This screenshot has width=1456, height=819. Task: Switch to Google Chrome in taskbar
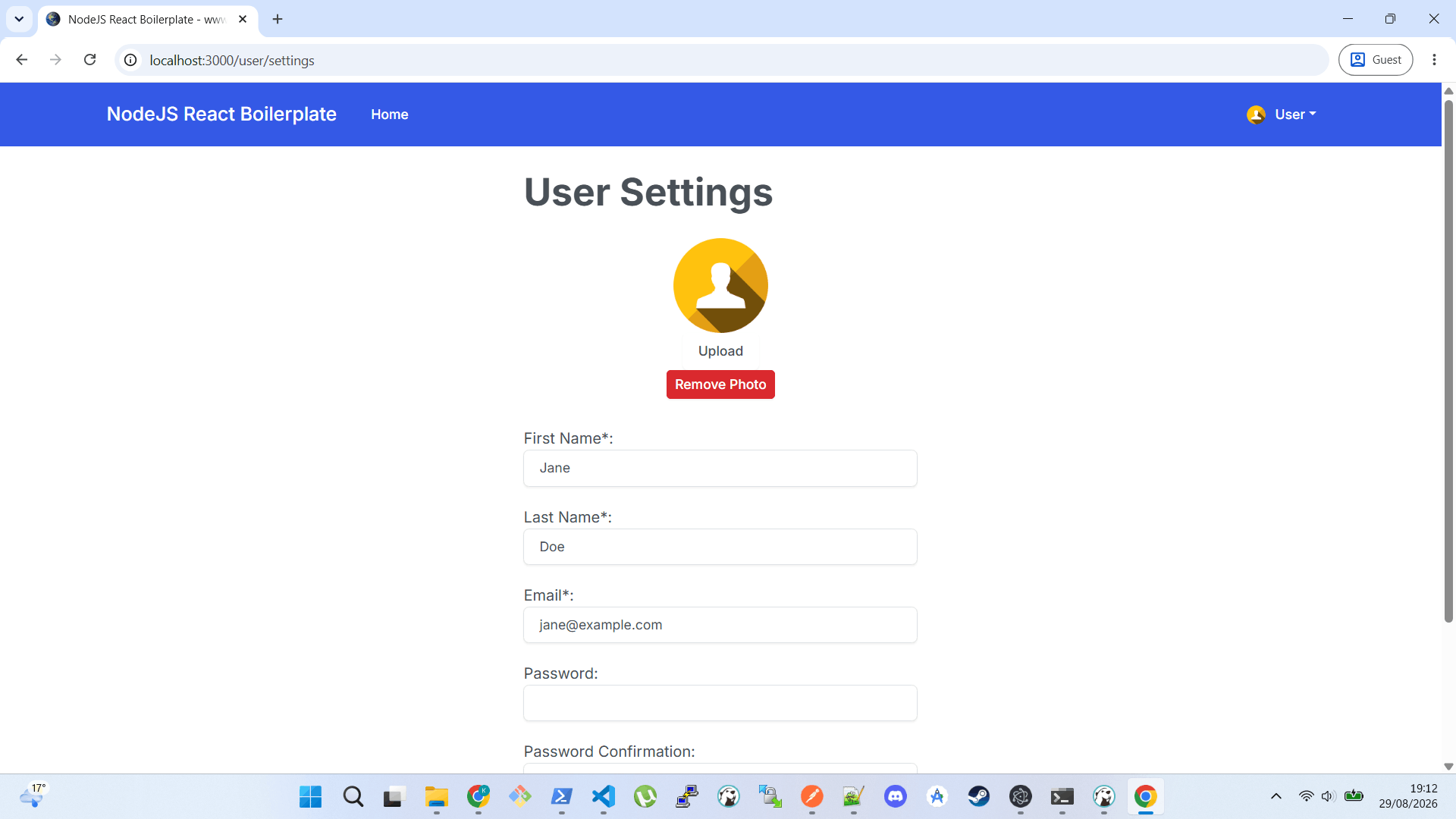pos(1146,797)
